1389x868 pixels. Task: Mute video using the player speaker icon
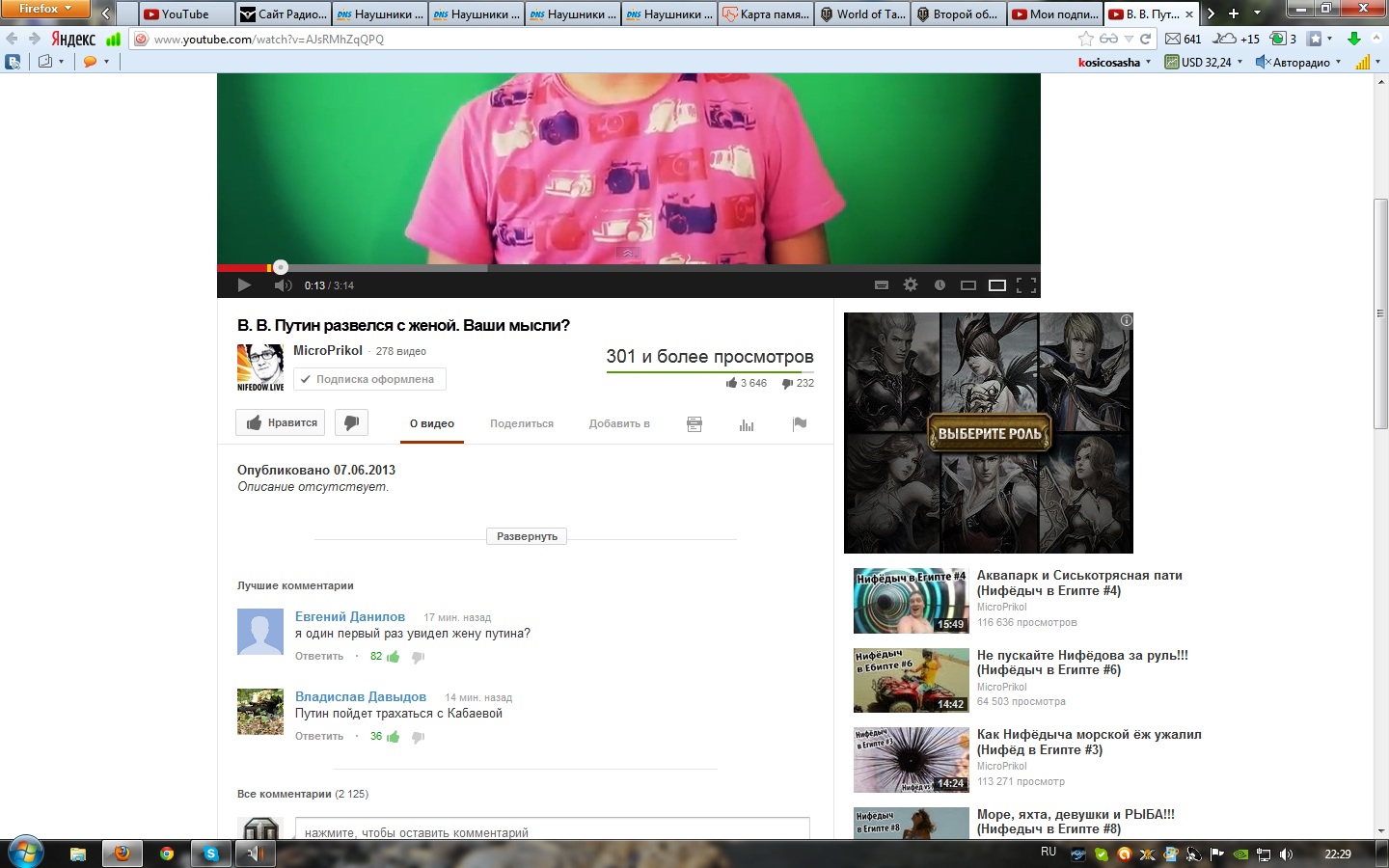click(283, 285)
